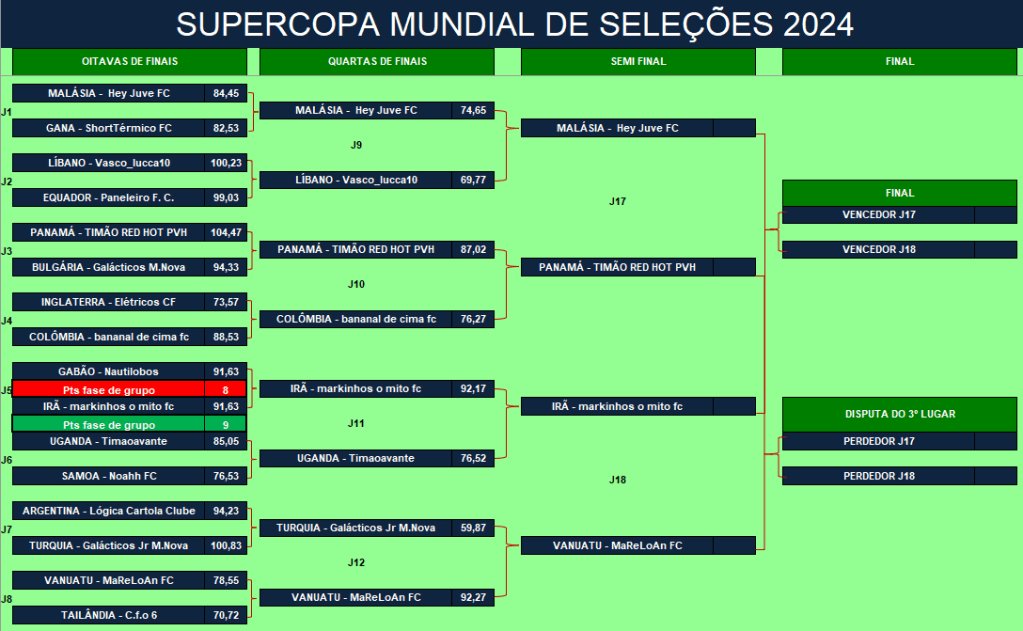Image resolution: width=1023 pixels, height=631 pixels.
Task: Select the Vencedor J18 cell
Action: click(878, 250)
